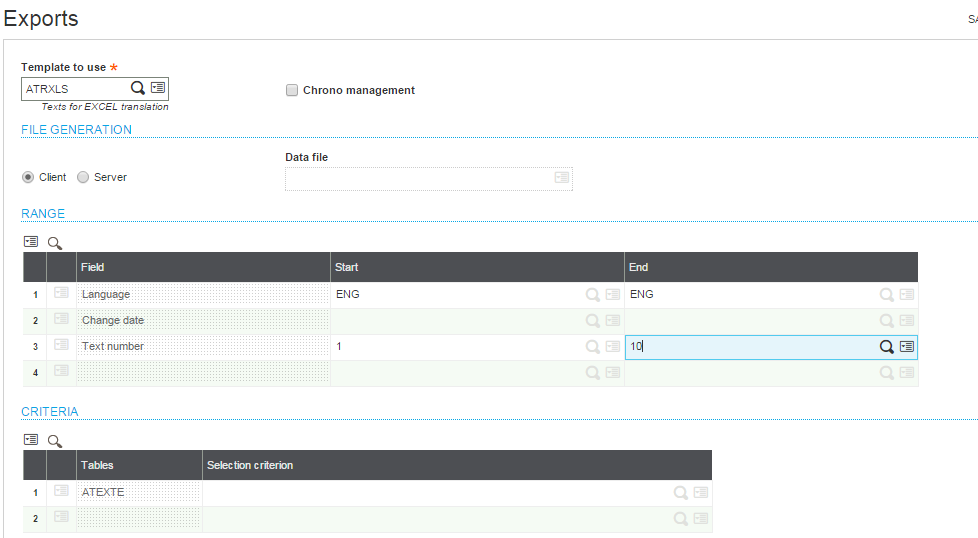Click the lookup icon in Language Start cell
Screen dimensions: 978x538
point(593,295)
